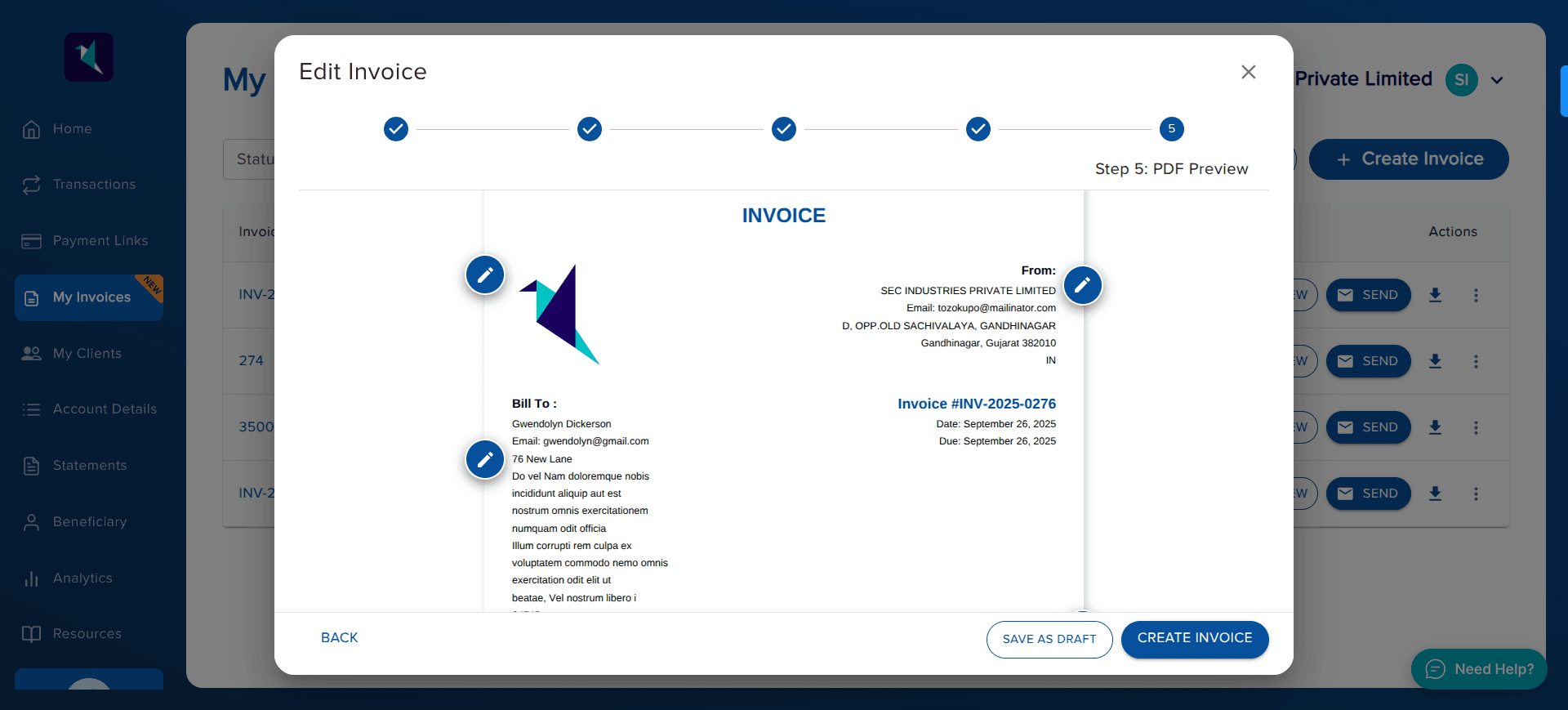Download the first invoice in the list
The width and height of the screenshot is (1568, 710).
(x=1435, y=295)
